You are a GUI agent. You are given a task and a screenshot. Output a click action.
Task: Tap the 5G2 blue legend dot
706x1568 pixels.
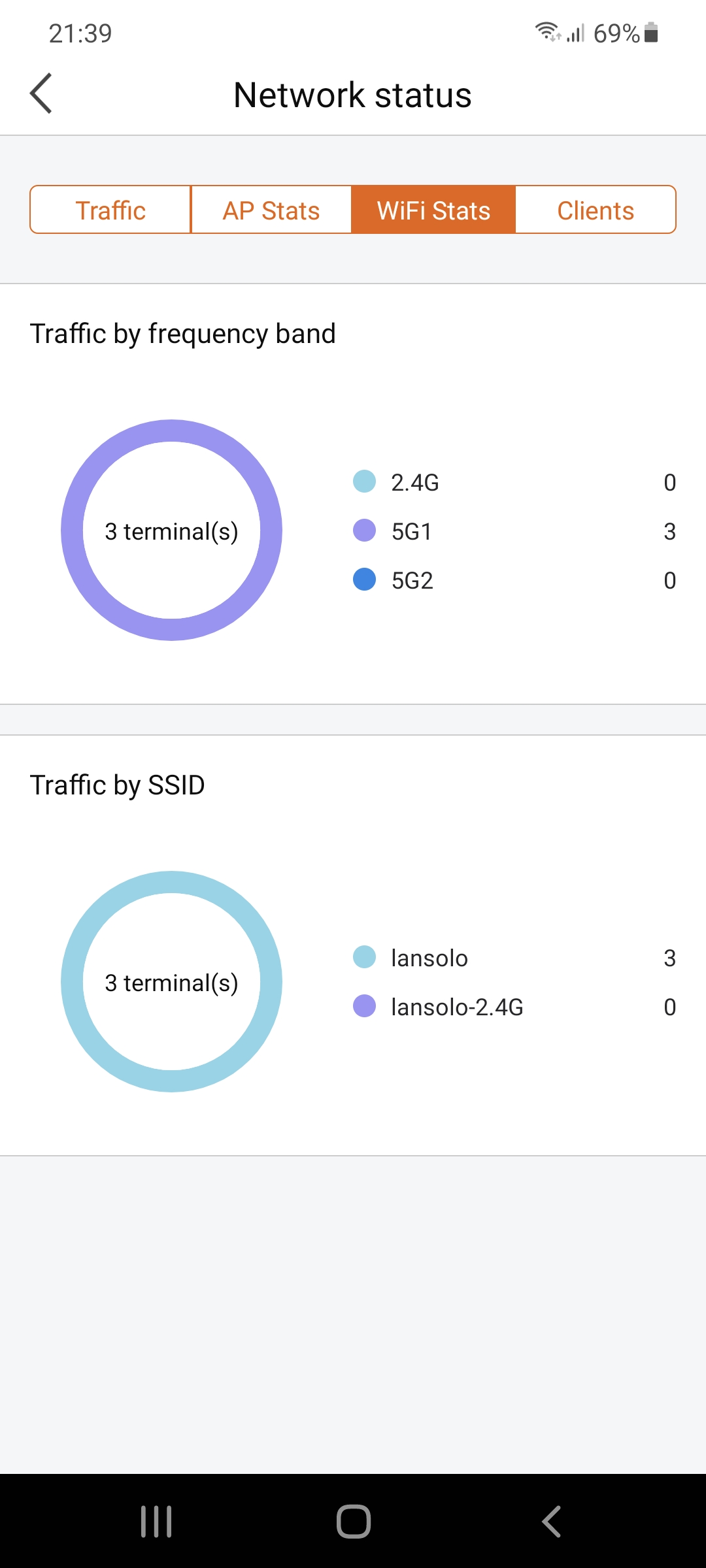click(364, 580)
